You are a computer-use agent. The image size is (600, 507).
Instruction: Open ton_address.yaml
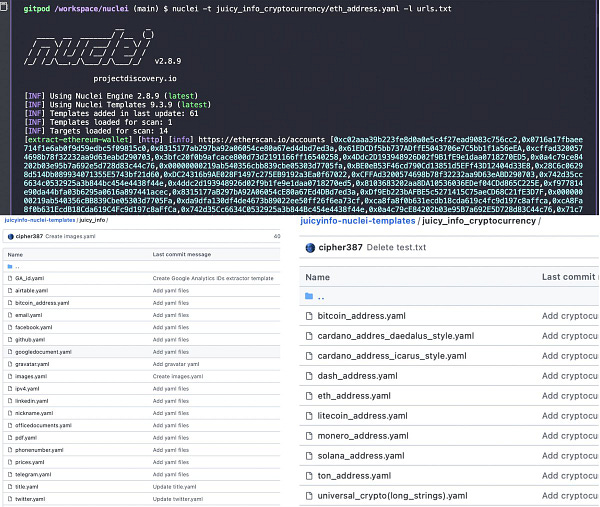tap(354, 476)
